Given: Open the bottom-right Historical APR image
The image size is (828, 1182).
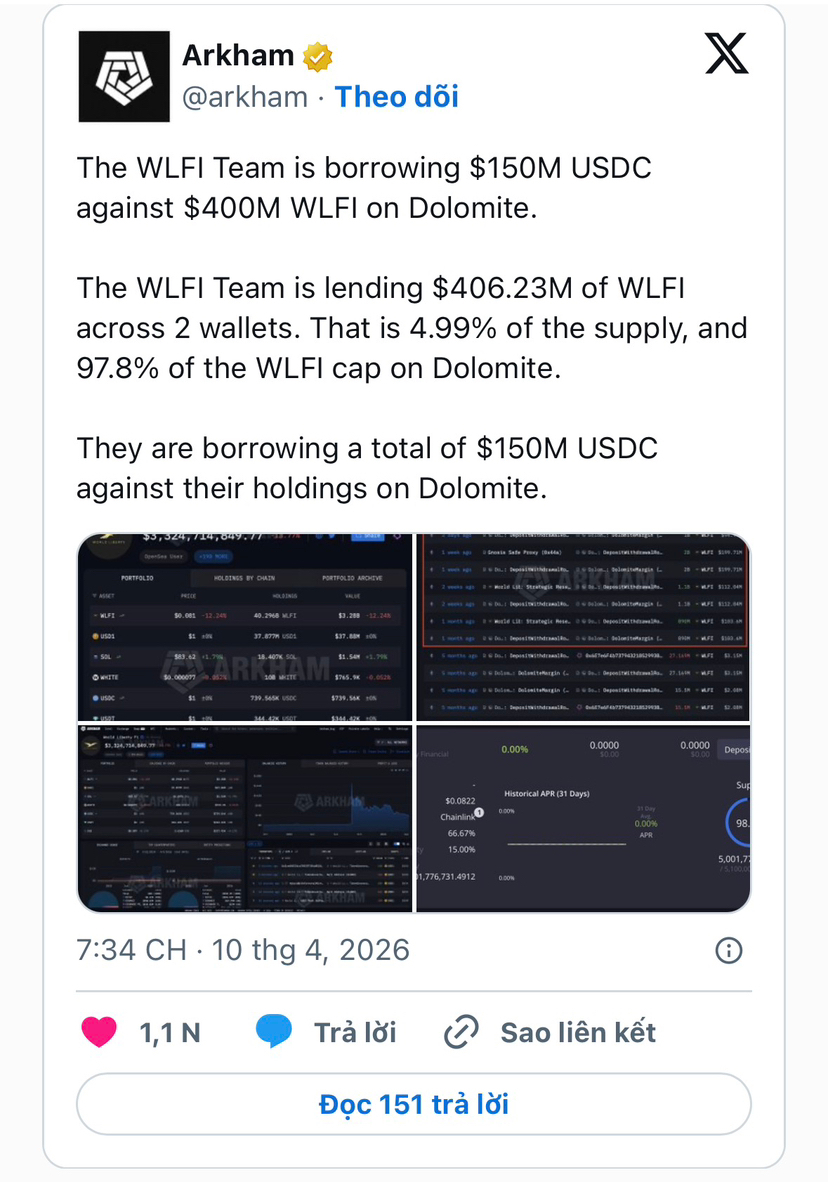Looking at the screenshot, I should [583, 818].
